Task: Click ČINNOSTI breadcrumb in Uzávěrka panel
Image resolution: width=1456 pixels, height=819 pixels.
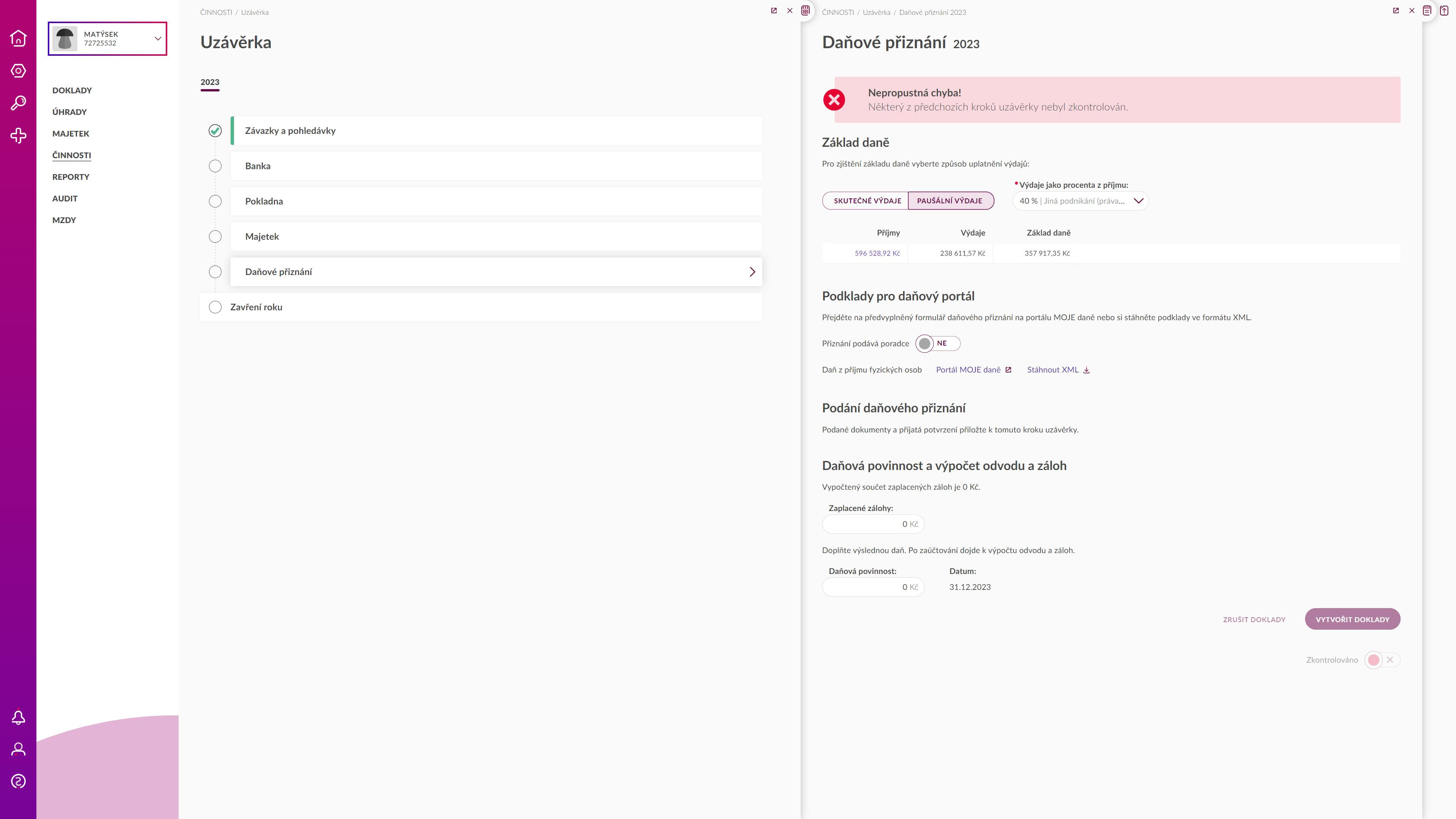Action: click(216, 13)
